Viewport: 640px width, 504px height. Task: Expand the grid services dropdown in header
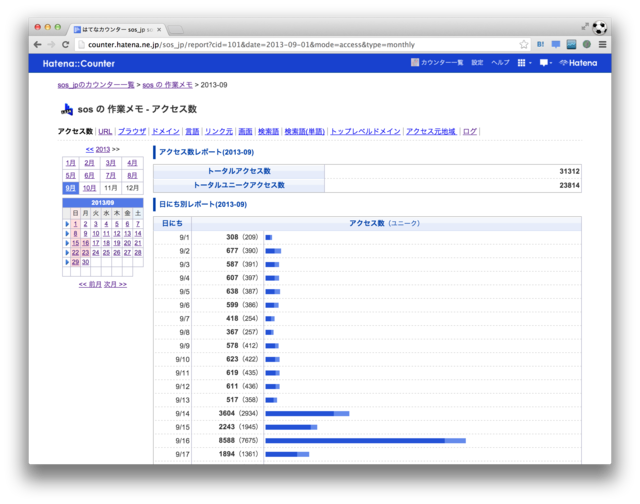tap(524, 63)
